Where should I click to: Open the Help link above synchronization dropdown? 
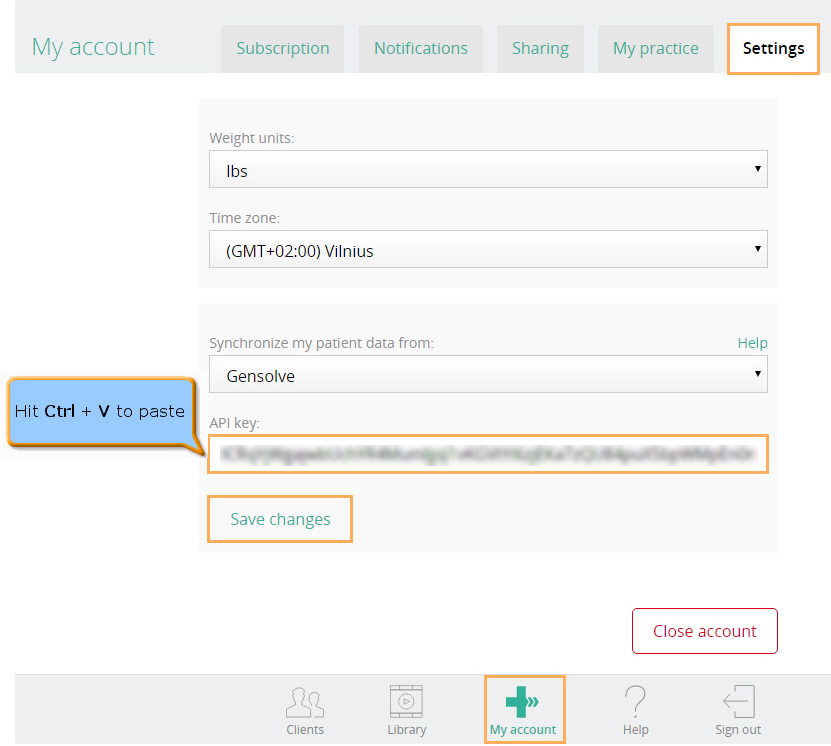coord(752,343)
